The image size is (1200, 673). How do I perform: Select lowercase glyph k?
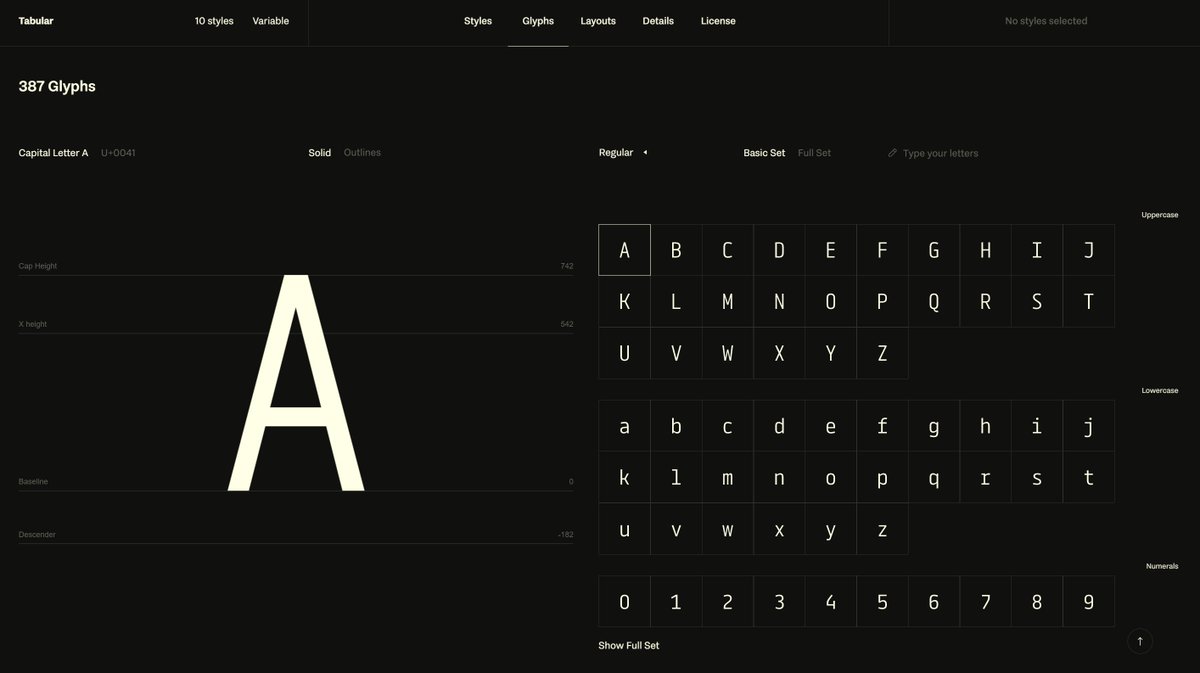click(x=624, y=477)
